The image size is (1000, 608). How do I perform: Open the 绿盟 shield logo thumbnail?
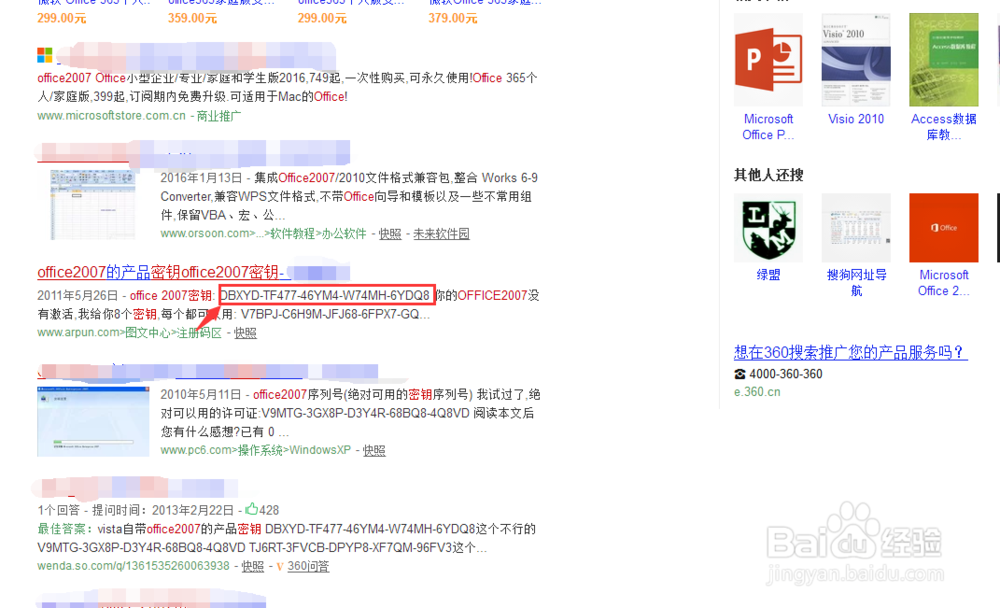[x=768, y=228]
